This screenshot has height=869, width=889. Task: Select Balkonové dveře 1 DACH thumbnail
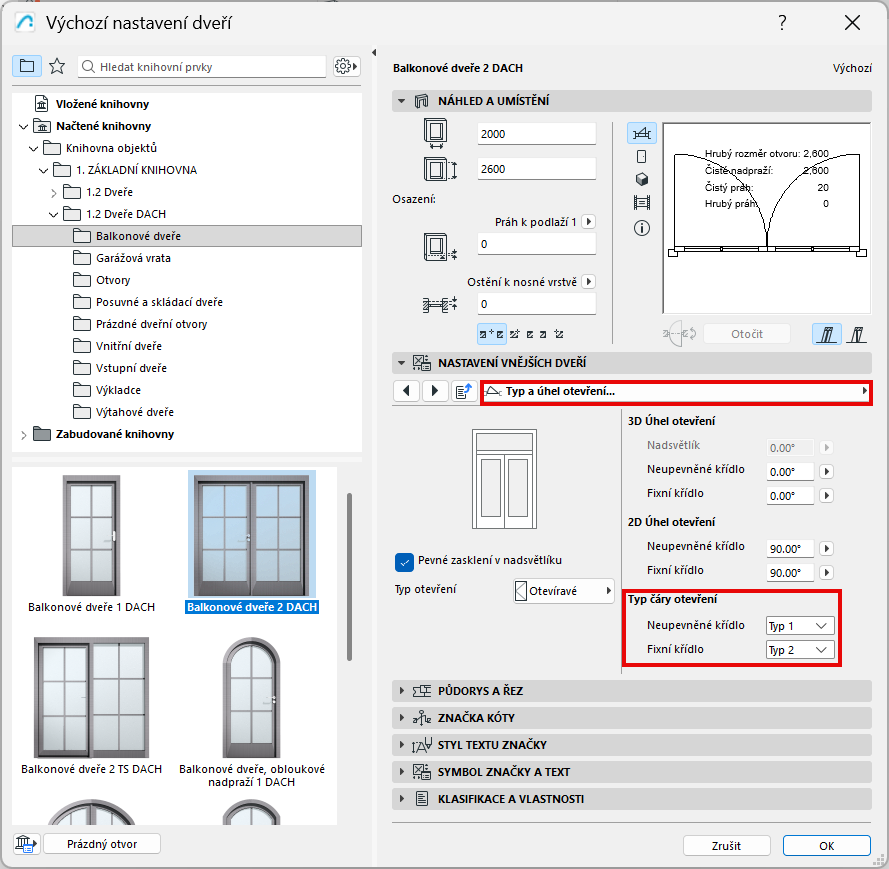(x=91, y=536)
